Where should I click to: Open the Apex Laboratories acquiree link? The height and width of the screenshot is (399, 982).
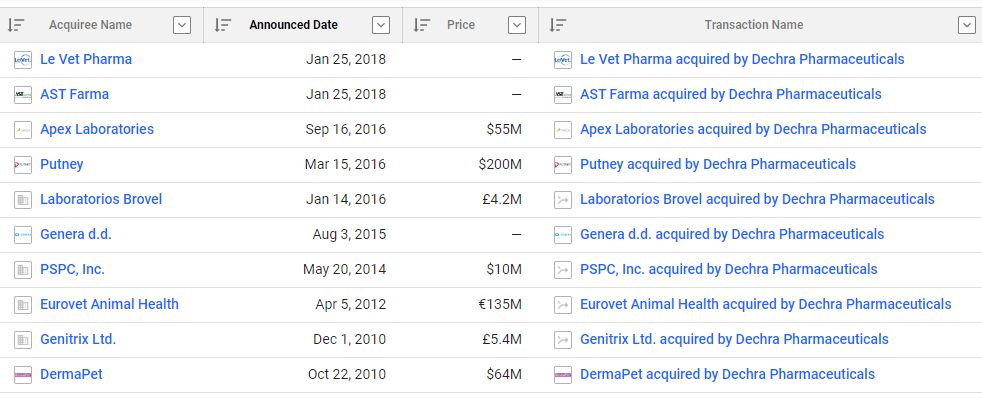[x=97, y=130]
